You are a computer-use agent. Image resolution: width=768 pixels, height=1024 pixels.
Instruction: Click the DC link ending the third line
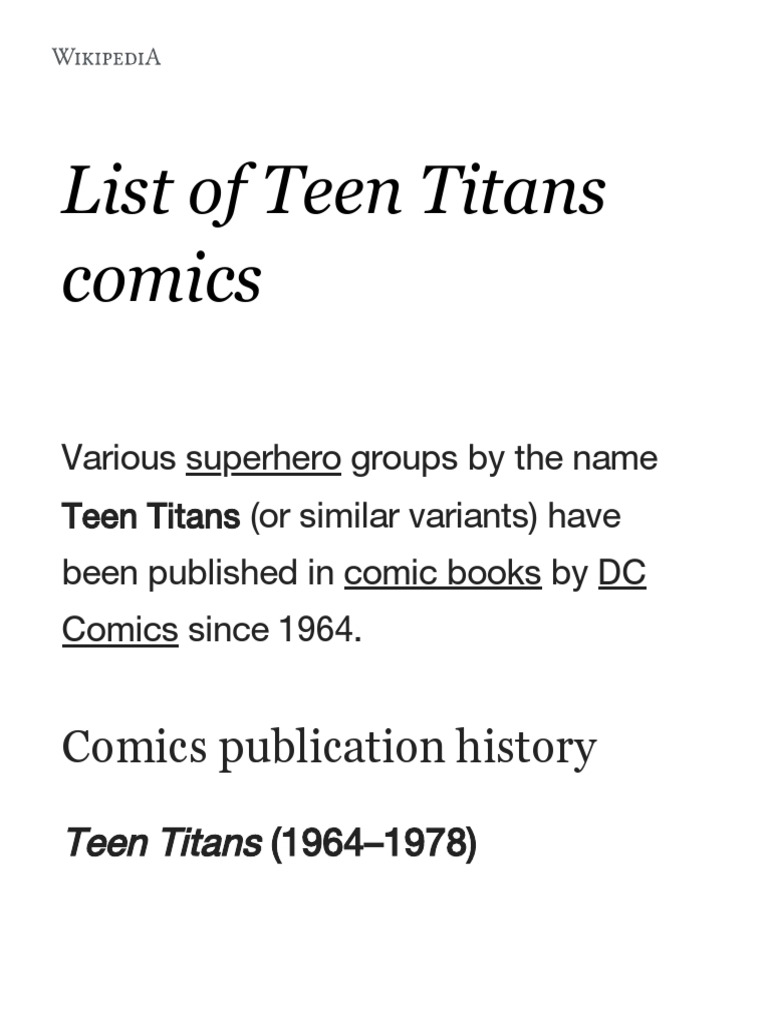point(621,574)
